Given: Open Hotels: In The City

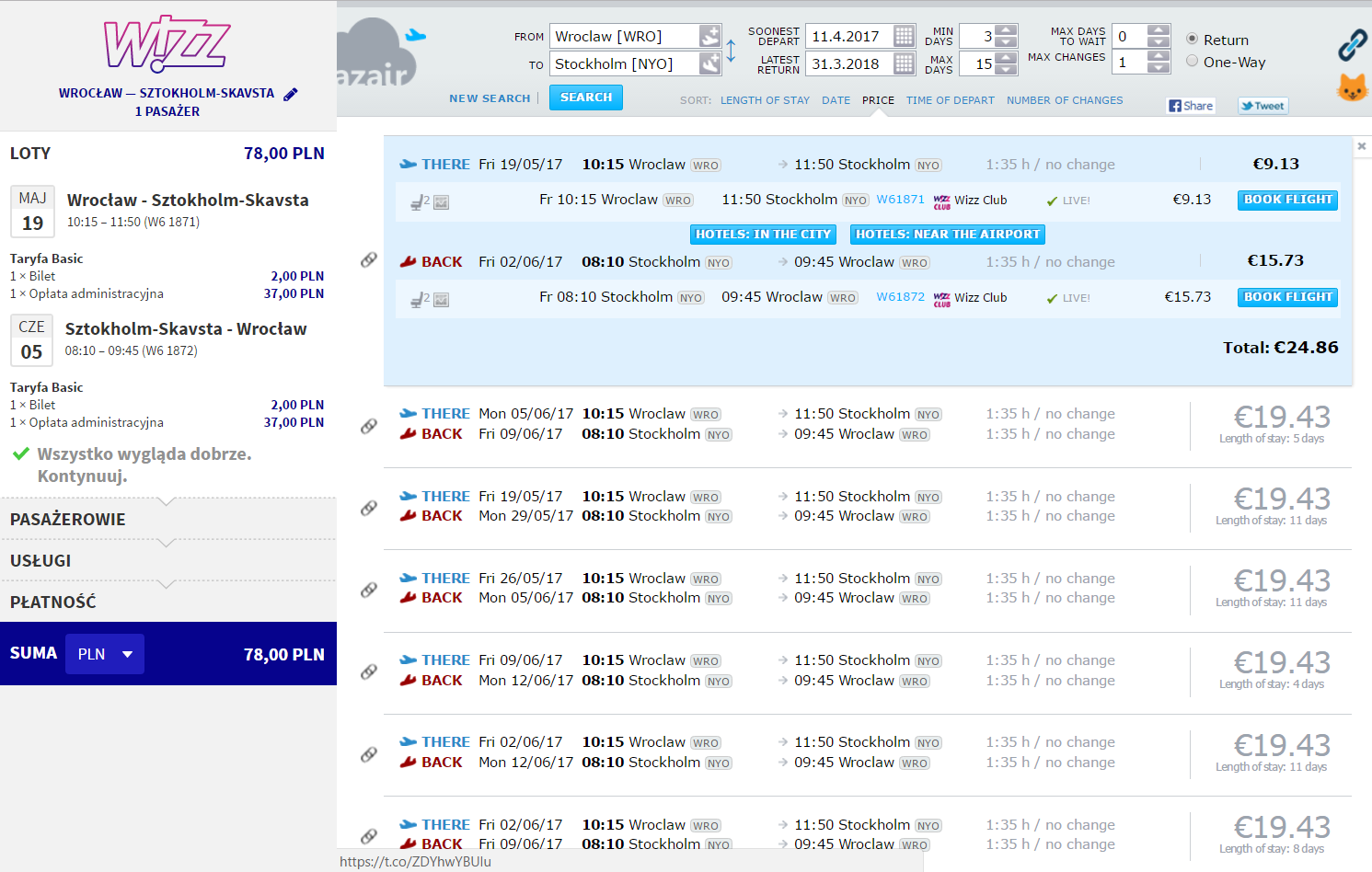Looking at the screenshot, I should [x=763, y=235].
